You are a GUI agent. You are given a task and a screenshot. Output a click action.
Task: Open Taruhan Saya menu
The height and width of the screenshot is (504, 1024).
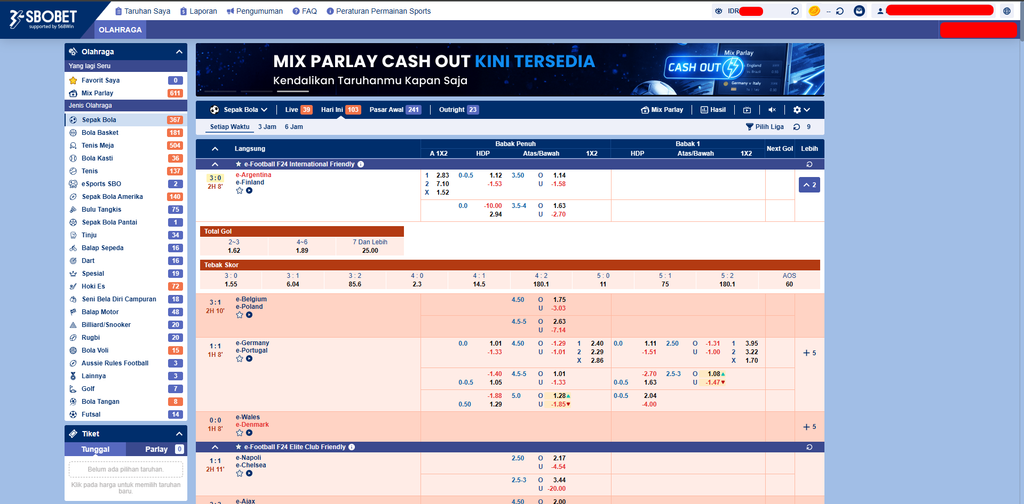coord(142,11)
